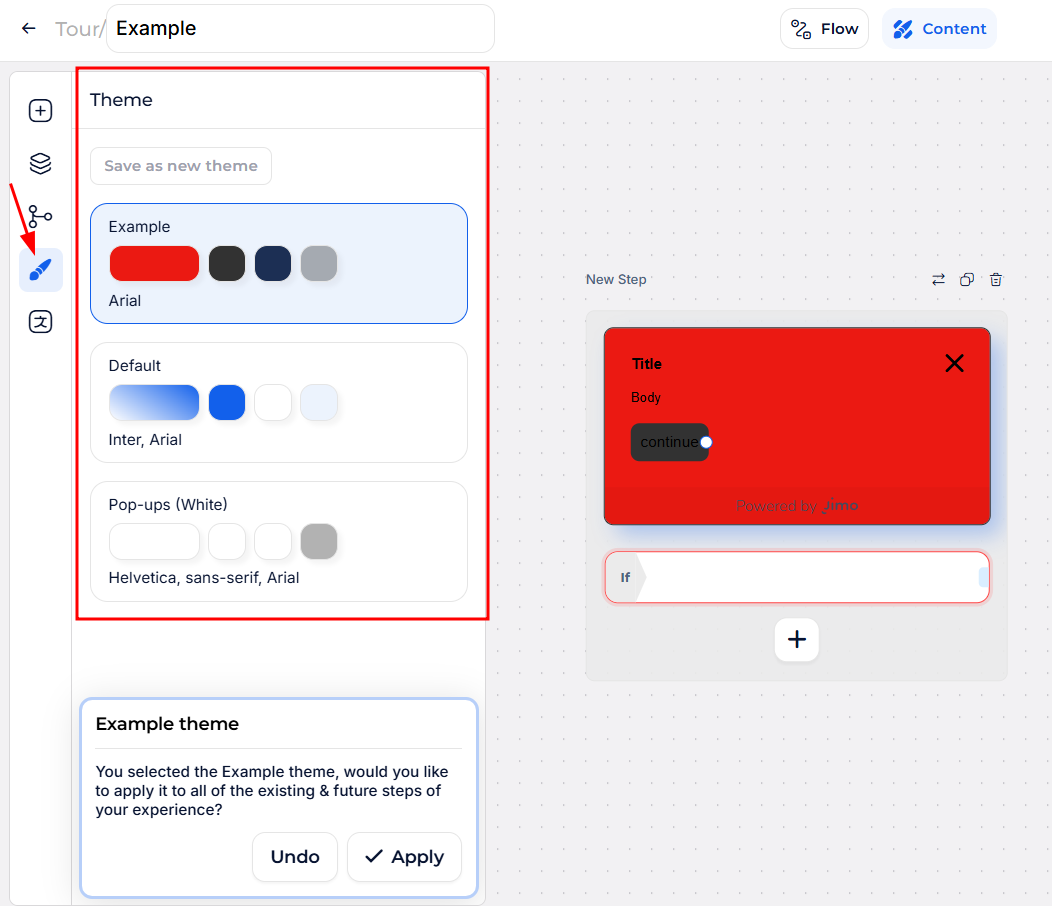
Task: Select the Default theme card
Action: (279, 402)
